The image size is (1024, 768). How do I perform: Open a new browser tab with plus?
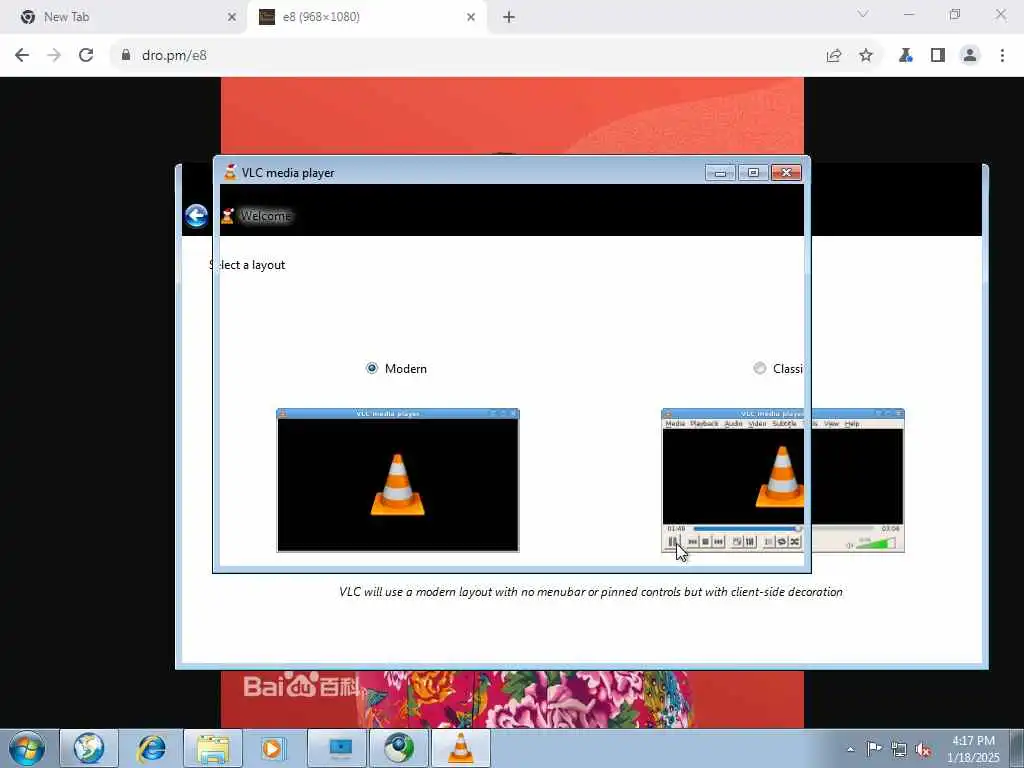509,17
